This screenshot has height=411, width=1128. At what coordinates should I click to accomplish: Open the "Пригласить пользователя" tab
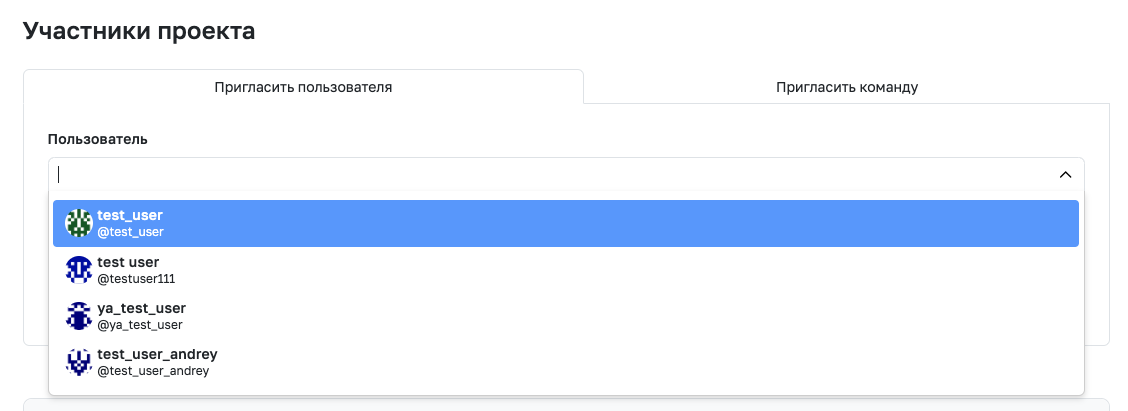tap(303, 87)
